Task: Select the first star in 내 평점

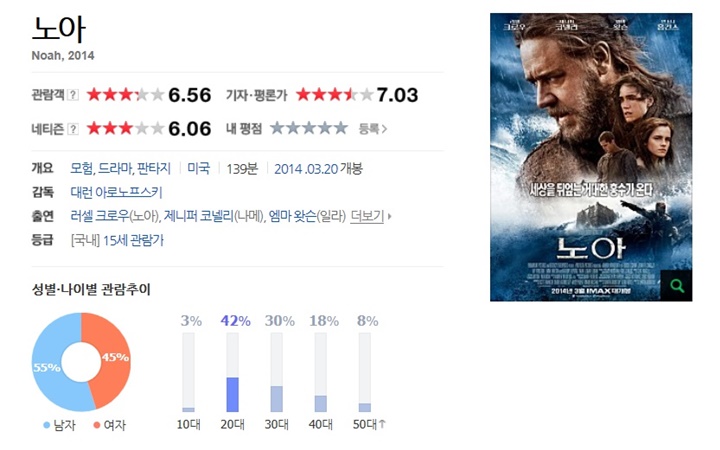Action: [x=277, y=128]
